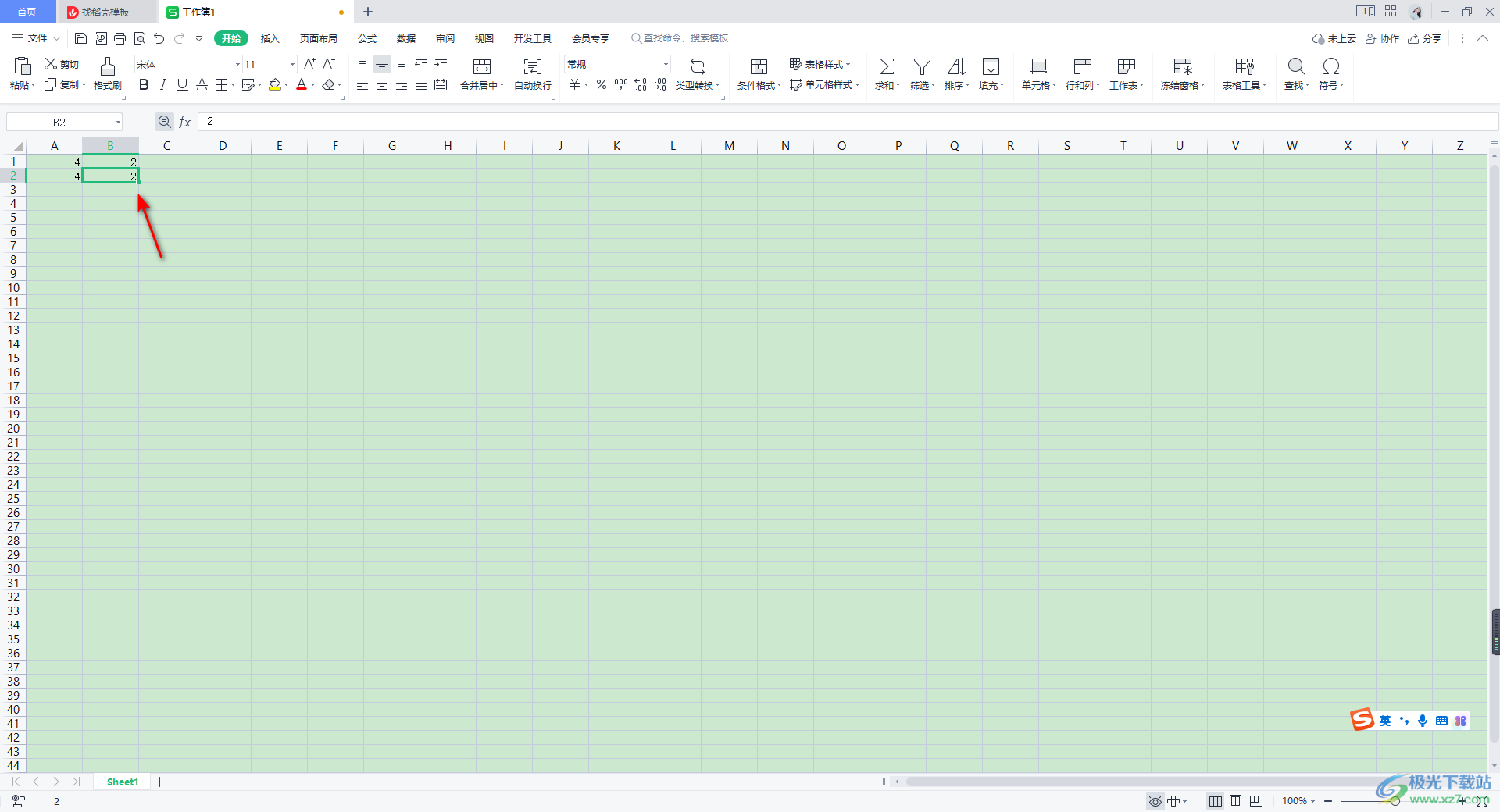The height and width of the screenshot is (812, 1500).
Task: Open the number format dropdown (常规)
Action: point(666,65)
